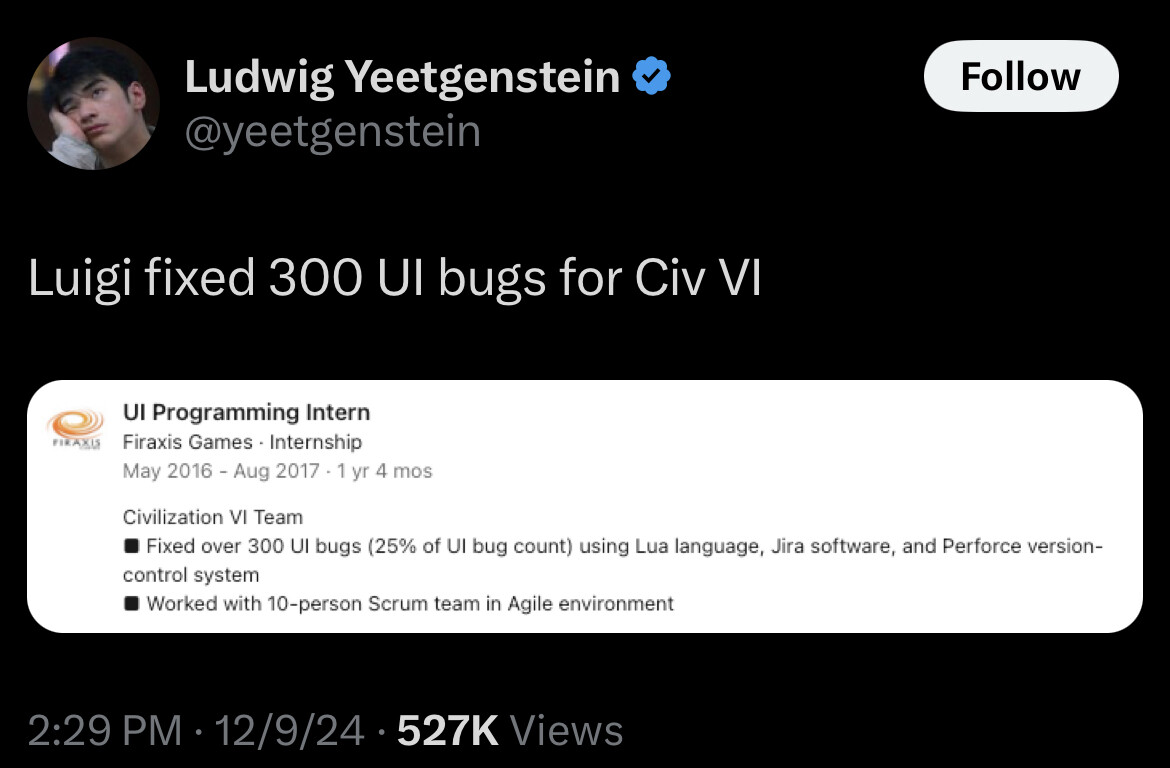Click the 12/9/24 post date
The image size is (1170, 768).
[290, 730]
